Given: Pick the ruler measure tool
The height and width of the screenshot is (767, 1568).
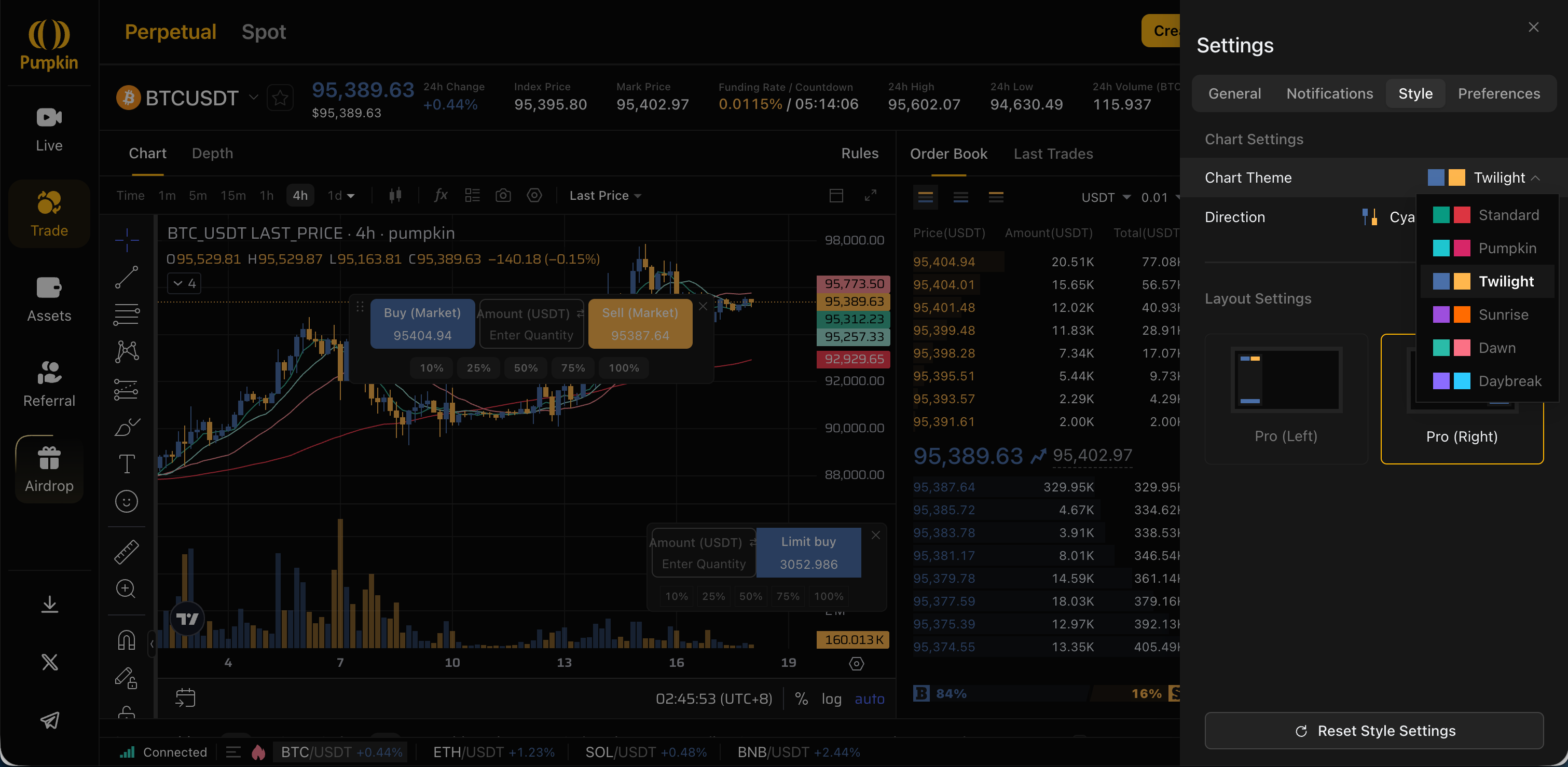Looking at the screenshot, I should (127, 552).
